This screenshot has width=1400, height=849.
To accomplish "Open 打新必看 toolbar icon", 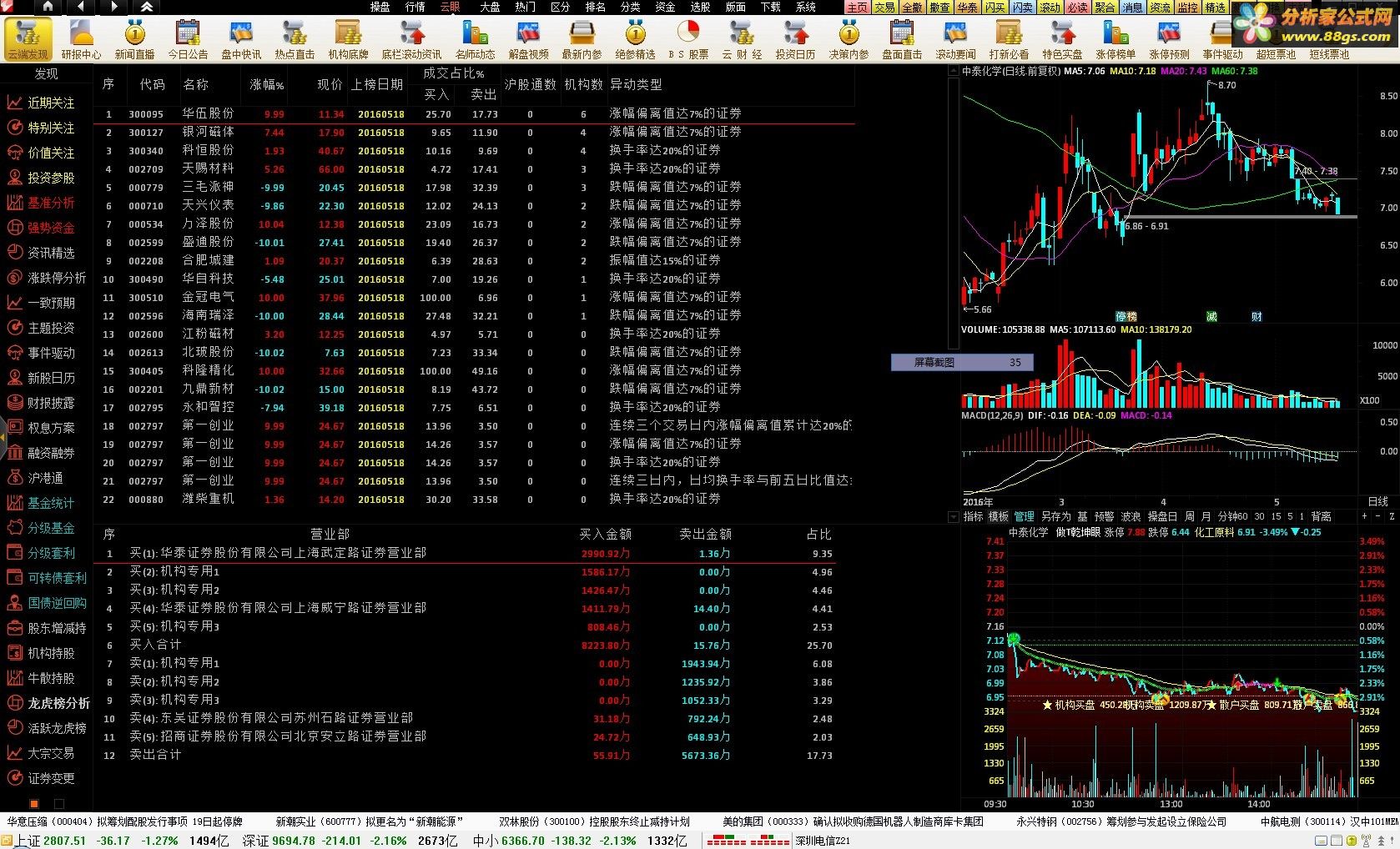I will click(1009, 39).
